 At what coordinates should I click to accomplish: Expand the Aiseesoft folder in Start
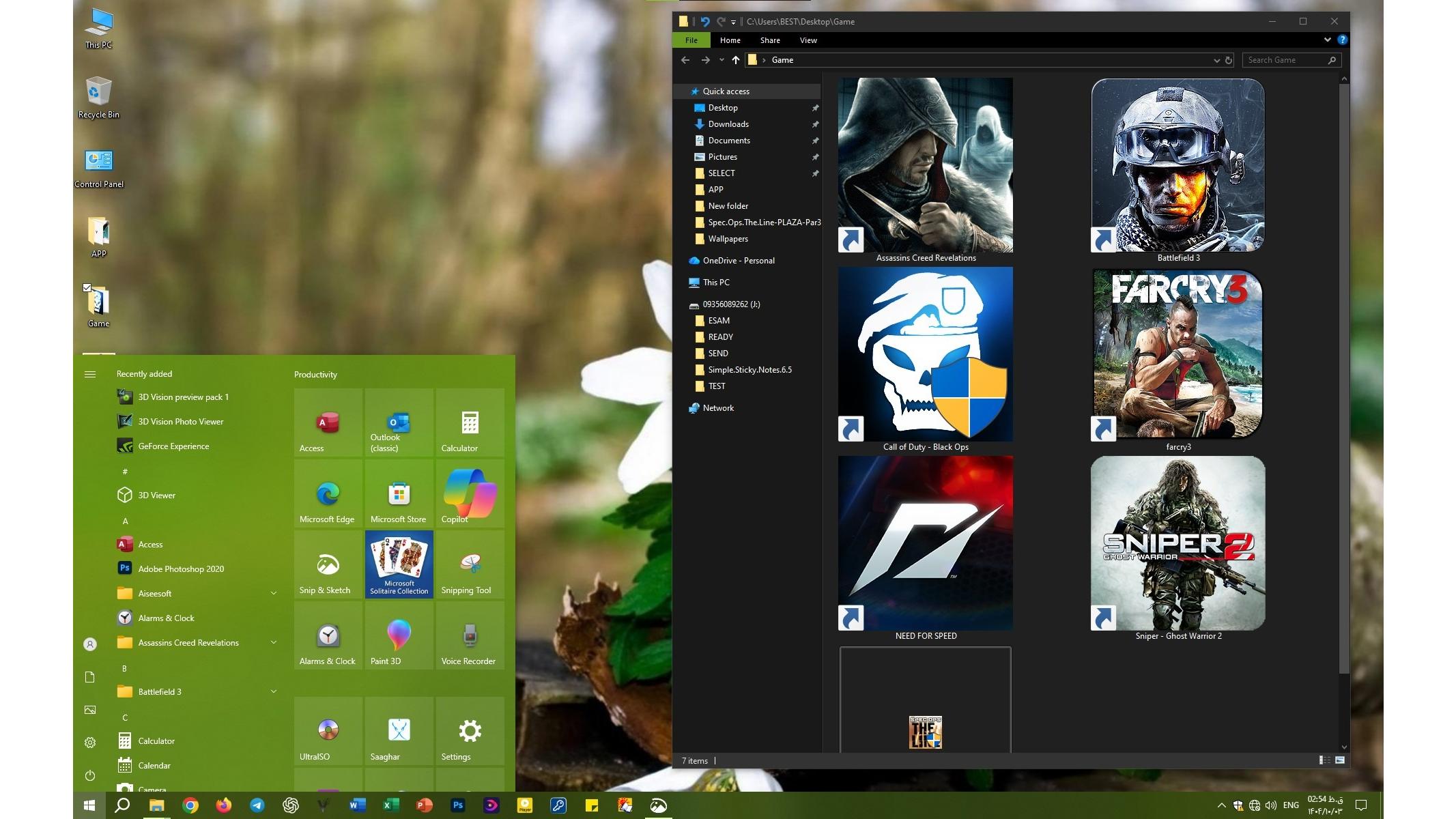(274, 594)
